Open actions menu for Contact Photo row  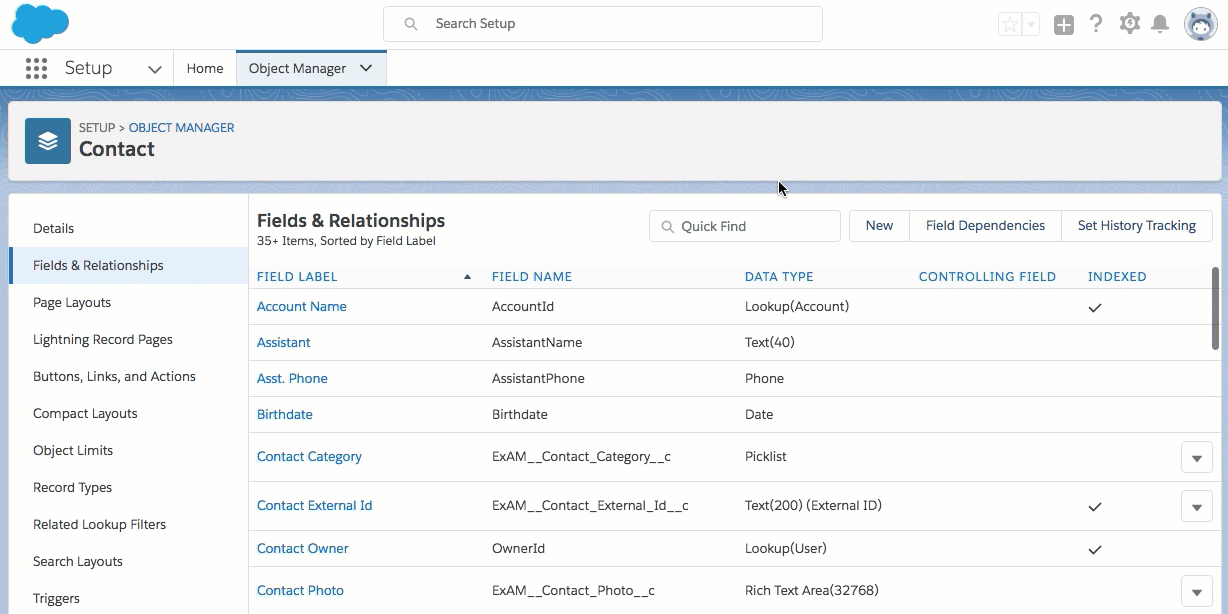tap(1197, 591)
